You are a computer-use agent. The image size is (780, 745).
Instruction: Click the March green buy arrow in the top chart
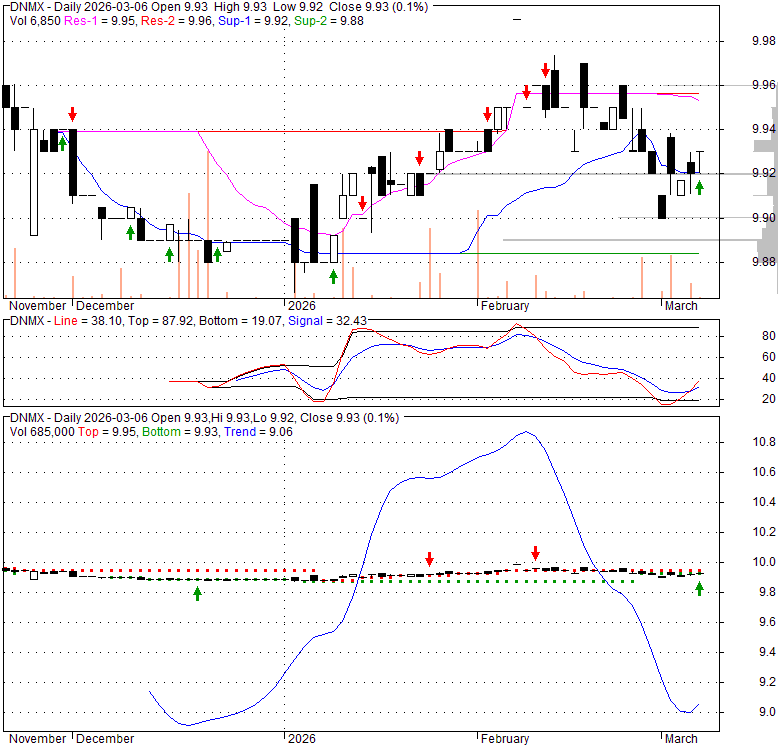coord(699,187)
